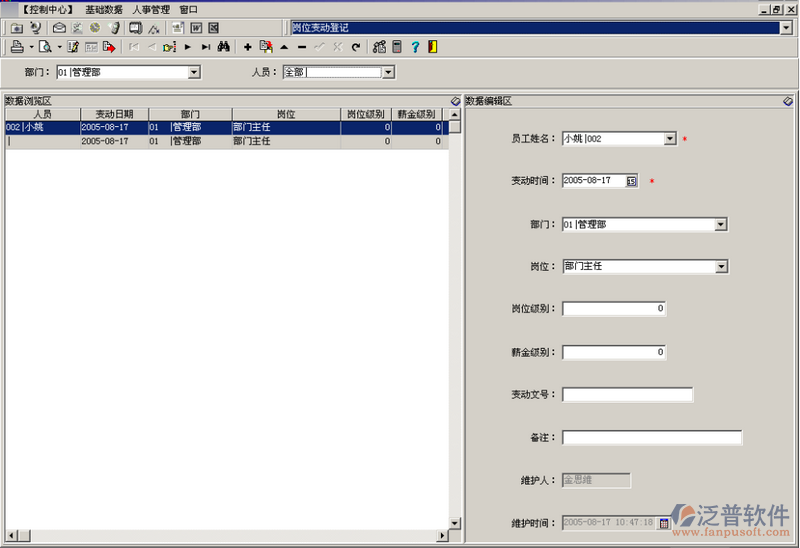800x548 pixels.
Task: Expand the 部门 filter dropdown at top
Action: tap(194, 72)
